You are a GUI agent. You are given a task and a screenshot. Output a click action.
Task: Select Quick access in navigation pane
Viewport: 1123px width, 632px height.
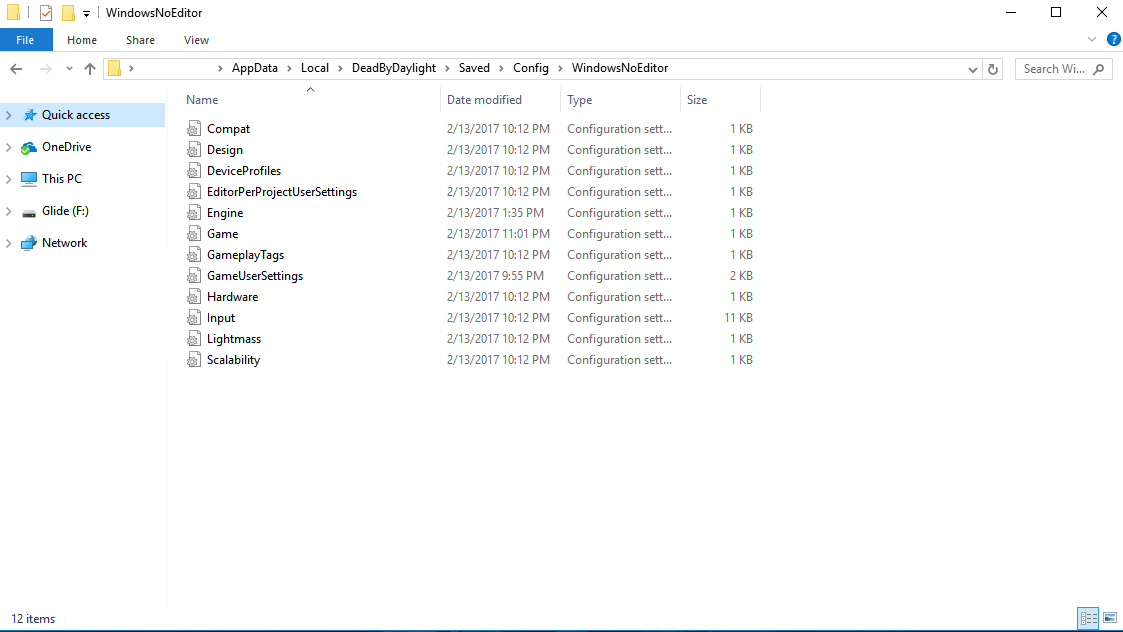(x=76, y=115)
